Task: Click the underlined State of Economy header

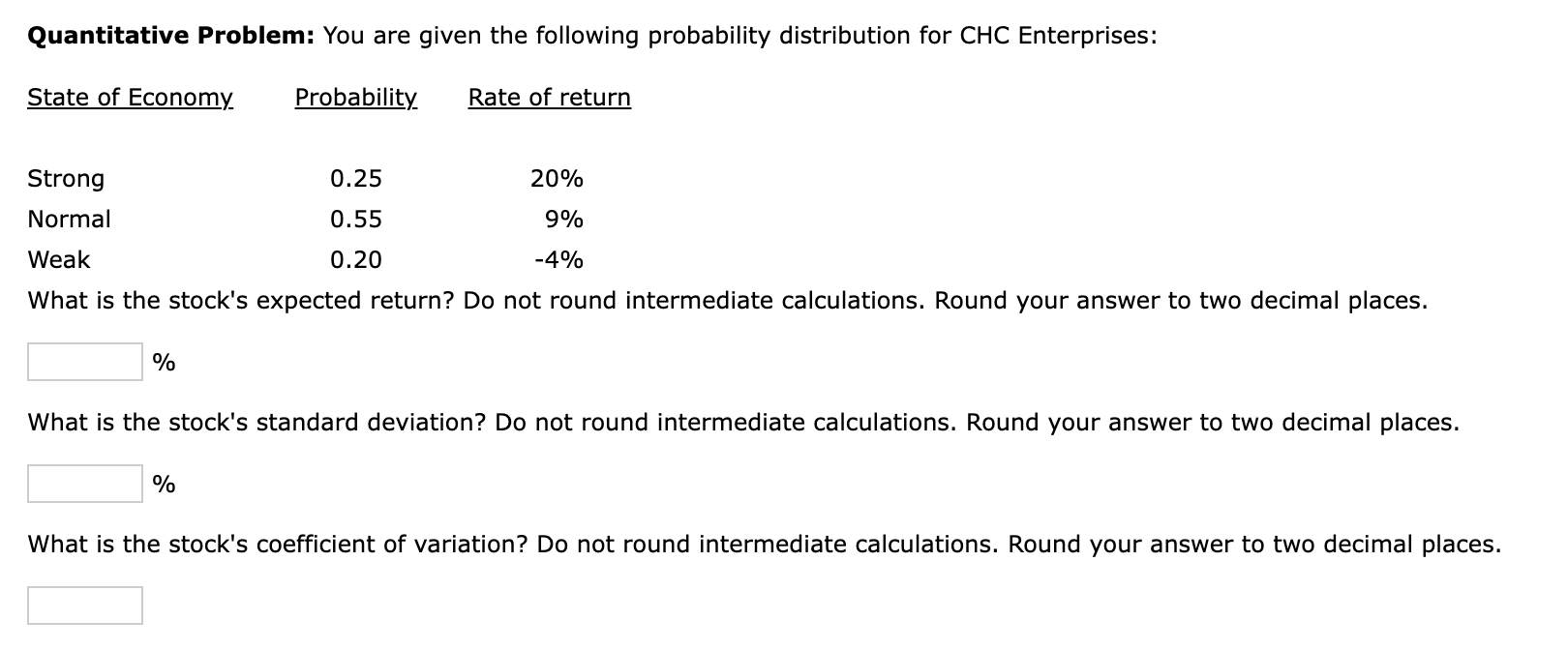Action: [130, 97]
